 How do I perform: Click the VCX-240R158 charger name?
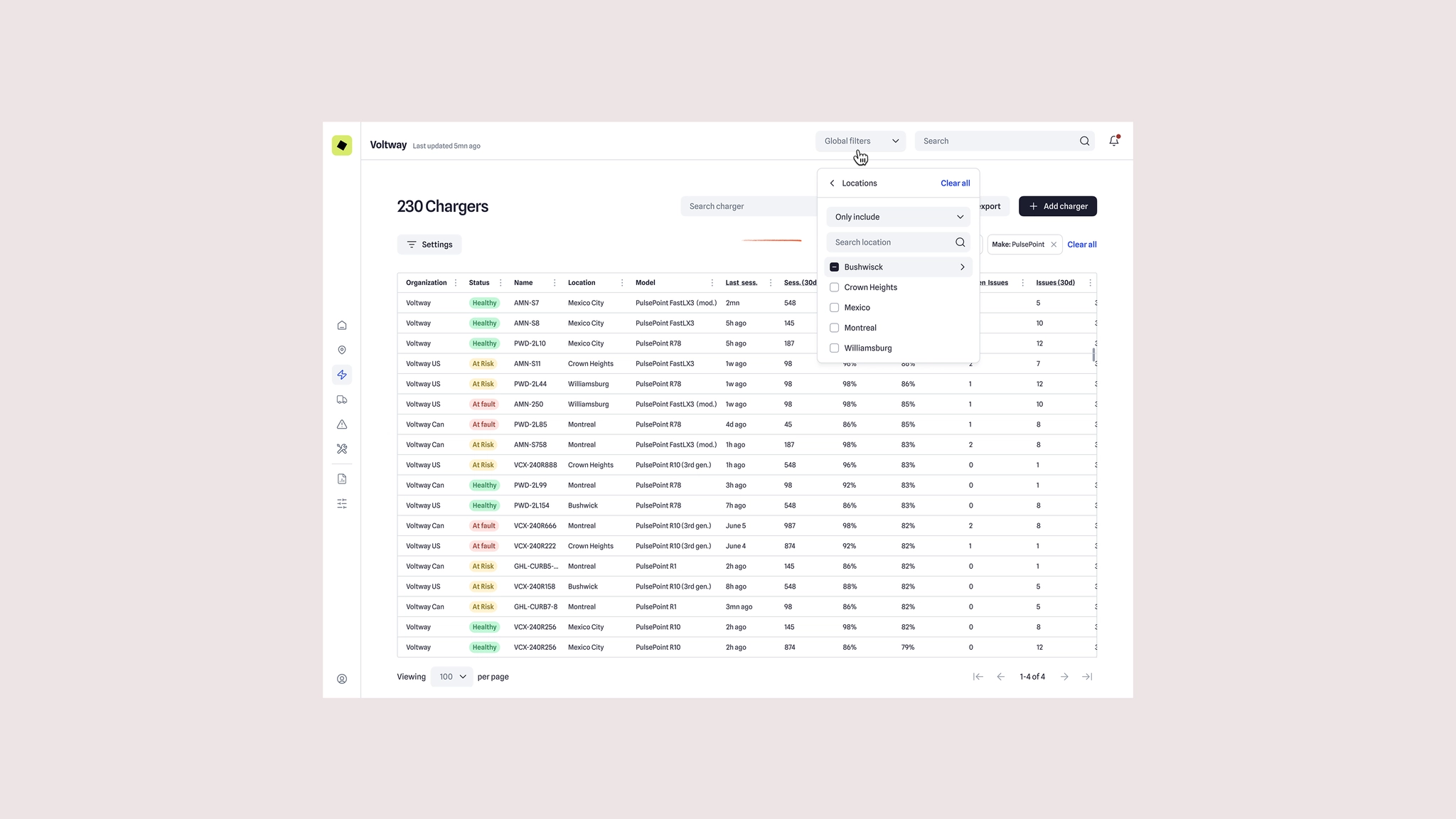535,587
